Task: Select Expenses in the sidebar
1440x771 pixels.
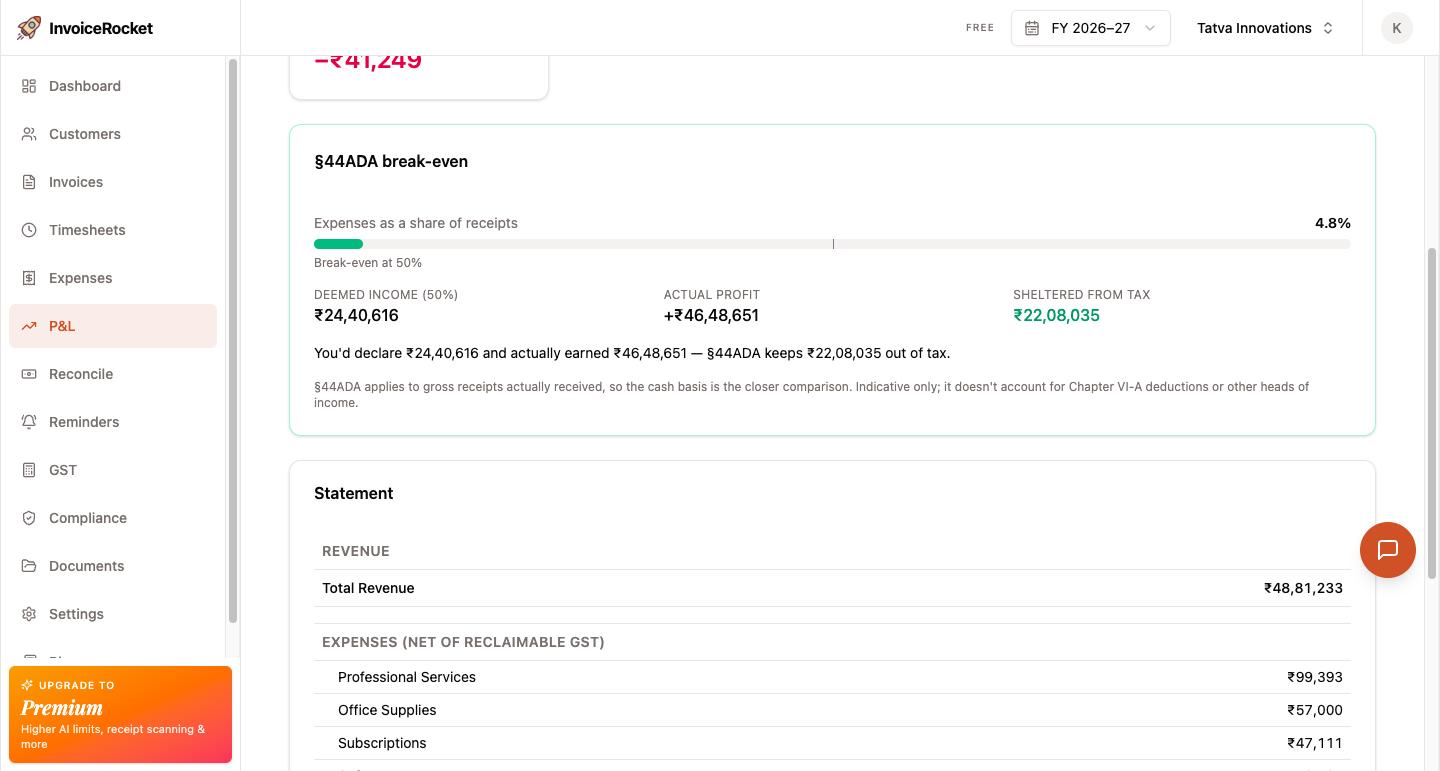Action: (x=113, y=278)
